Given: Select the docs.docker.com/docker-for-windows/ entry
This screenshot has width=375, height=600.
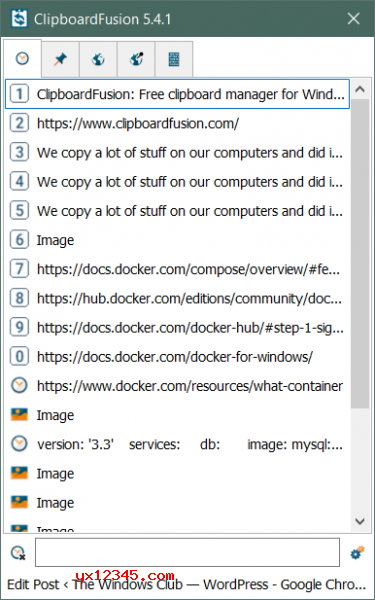Looking at the screenshot, I should (177, 357).
